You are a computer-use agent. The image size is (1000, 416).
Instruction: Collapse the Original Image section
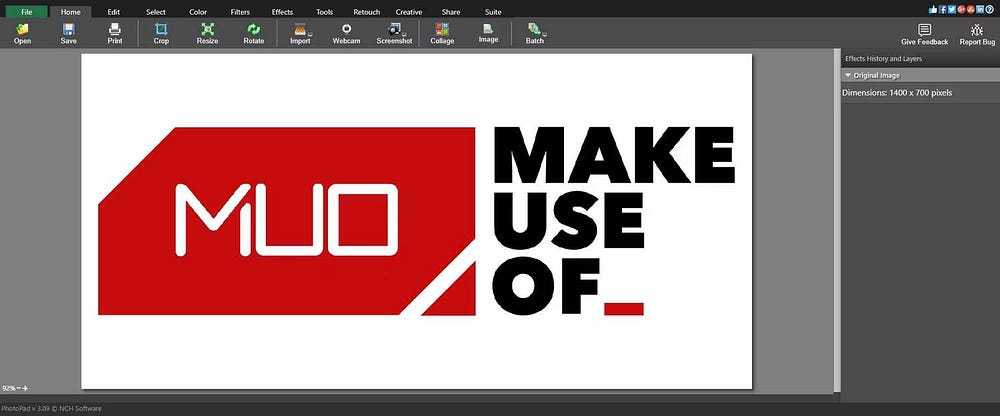(848, 75)
